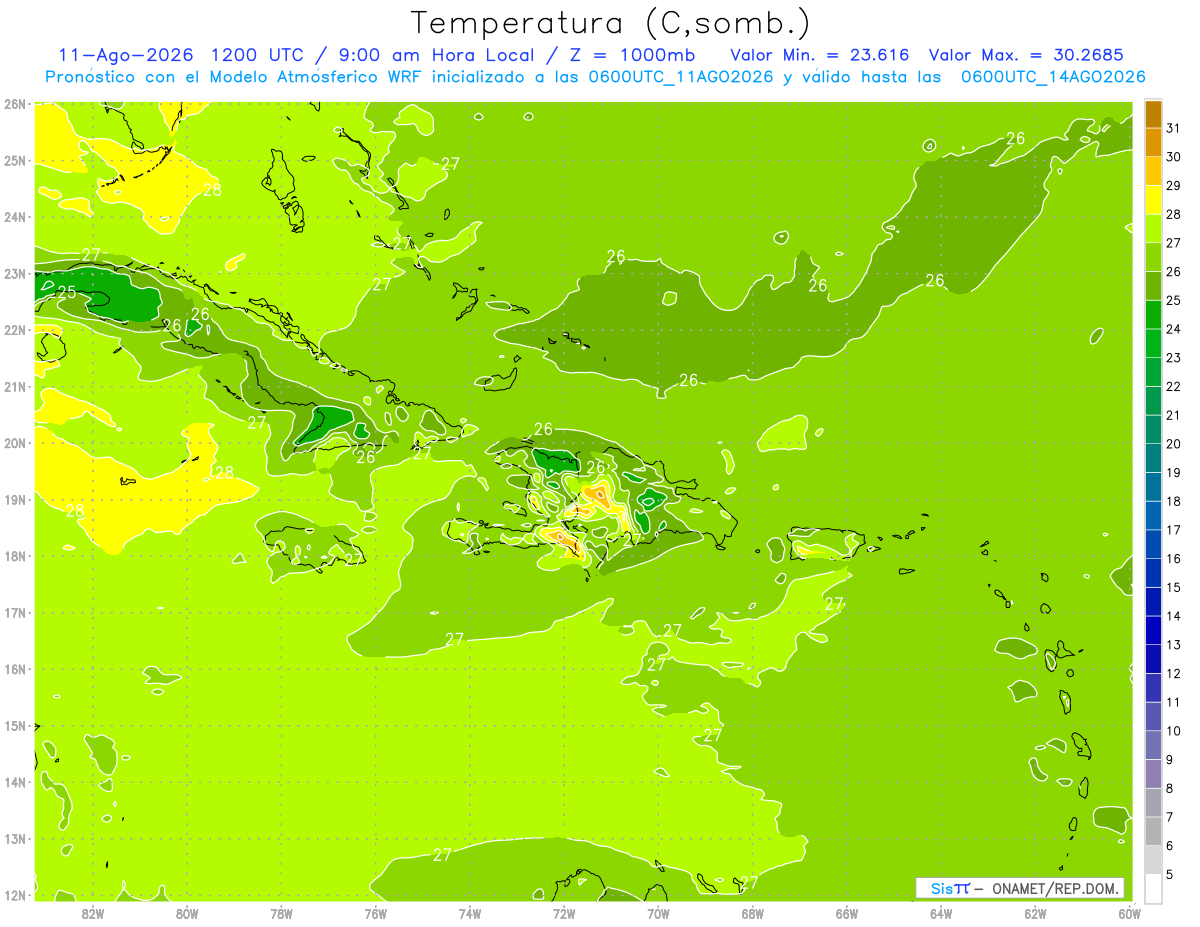Click the longitude axis label "72W"
Viewport: 1200px width, 927px height.
(x=564, y=913)
